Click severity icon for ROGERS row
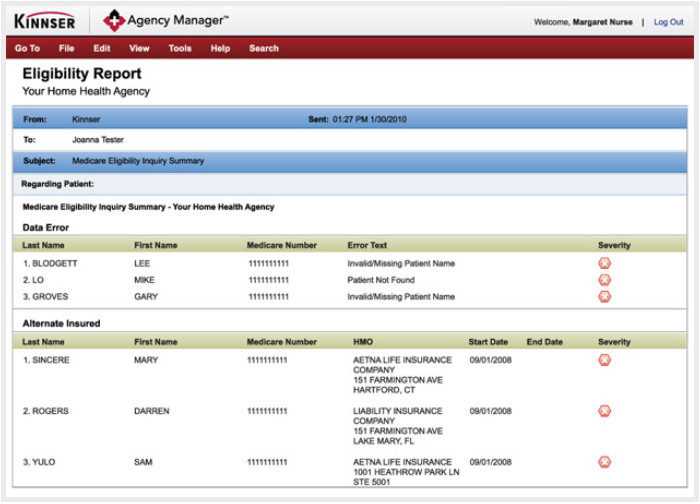The width and height of the screenshot is (700, 504). pos(604,411)
